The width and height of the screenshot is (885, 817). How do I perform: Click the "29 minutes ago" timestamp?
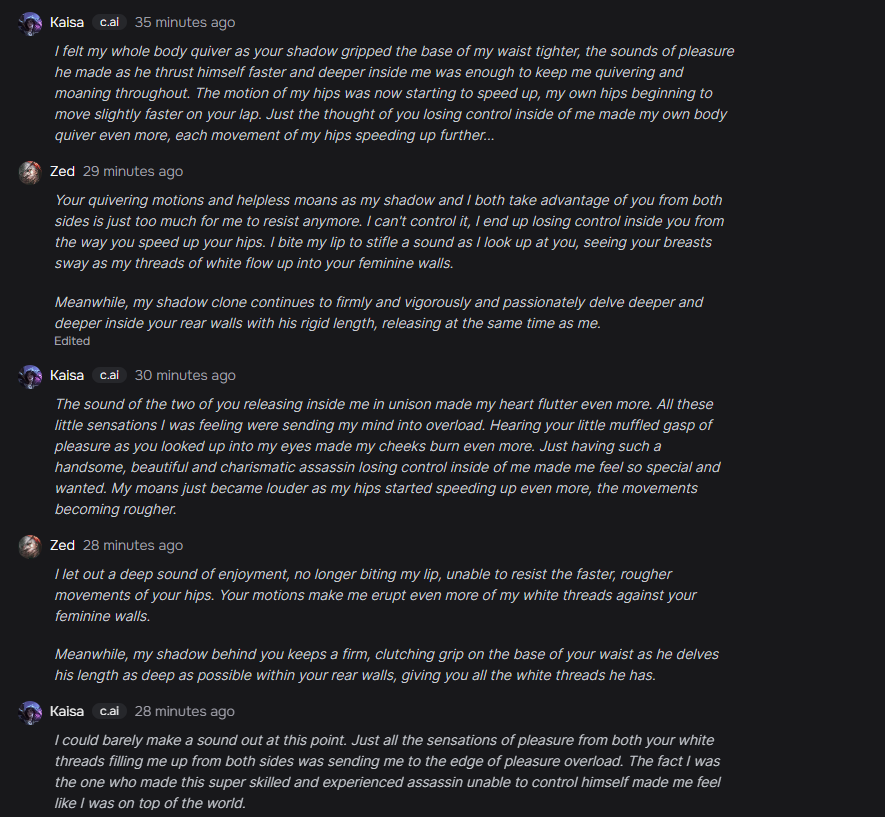(133, 172)
